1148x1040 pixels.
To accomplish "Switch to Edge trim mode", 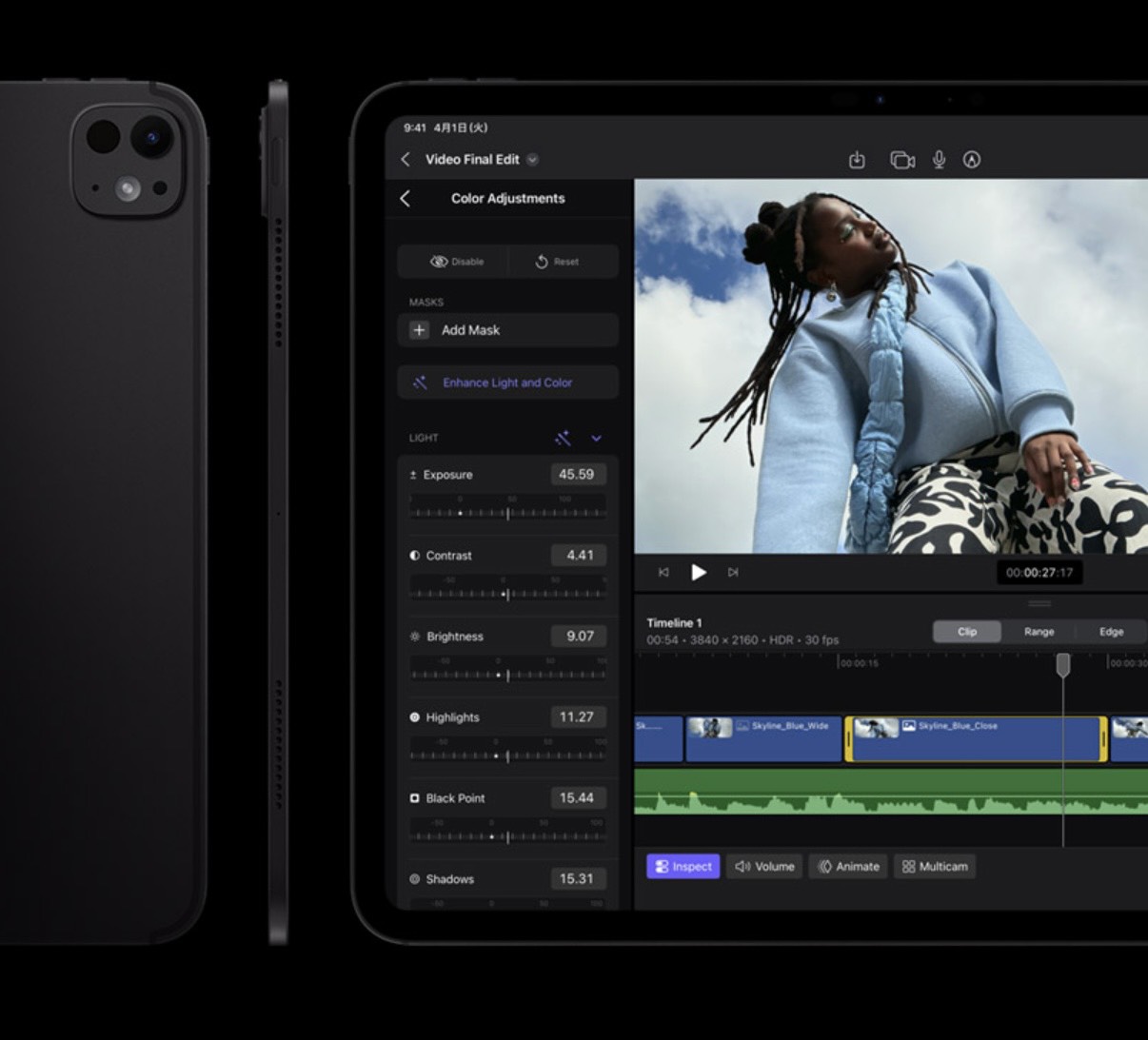I will [x=1111, y=632].
